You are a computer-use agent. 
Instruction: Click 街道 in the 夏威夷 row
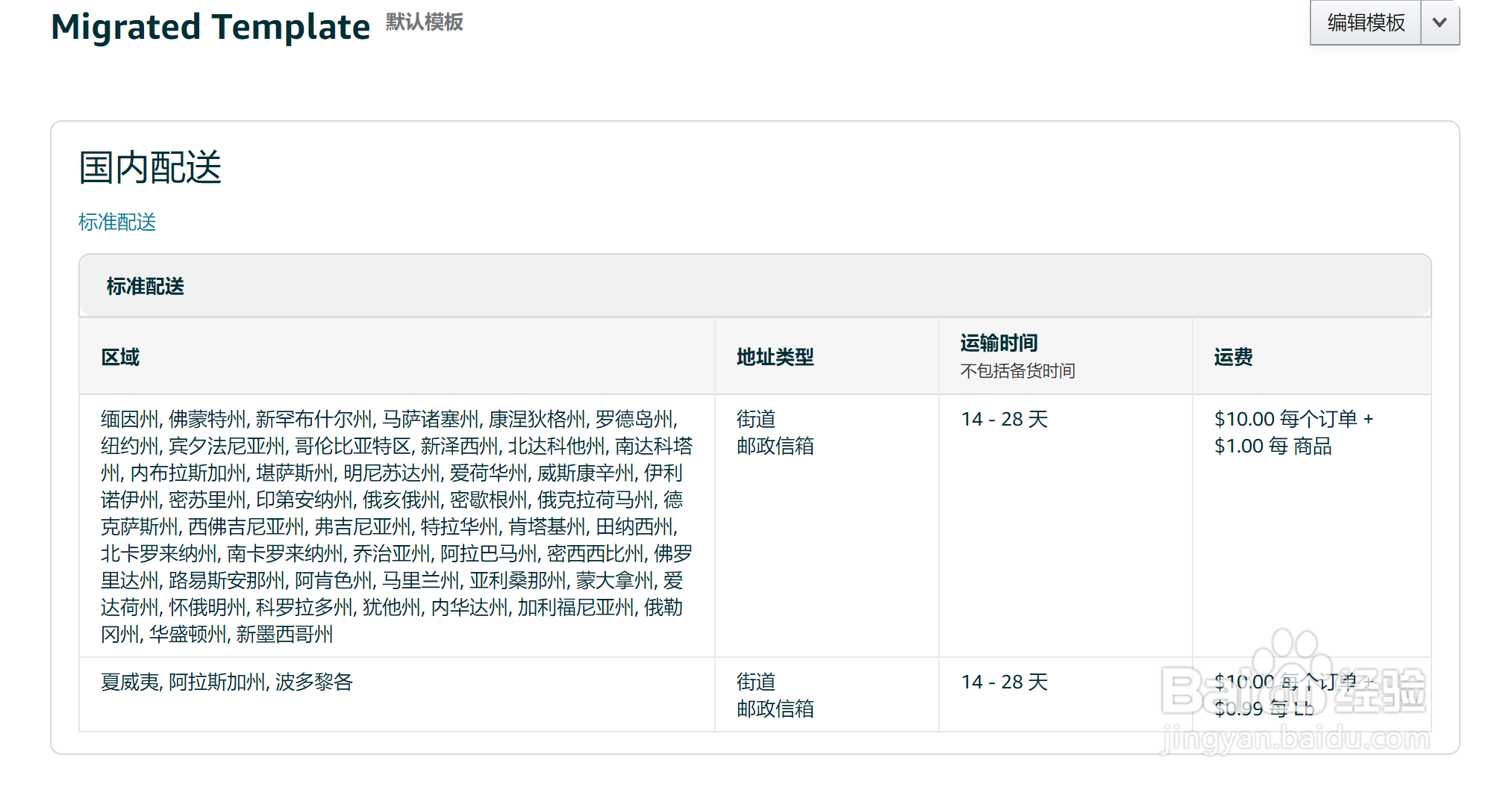click(x=756, y=682)
